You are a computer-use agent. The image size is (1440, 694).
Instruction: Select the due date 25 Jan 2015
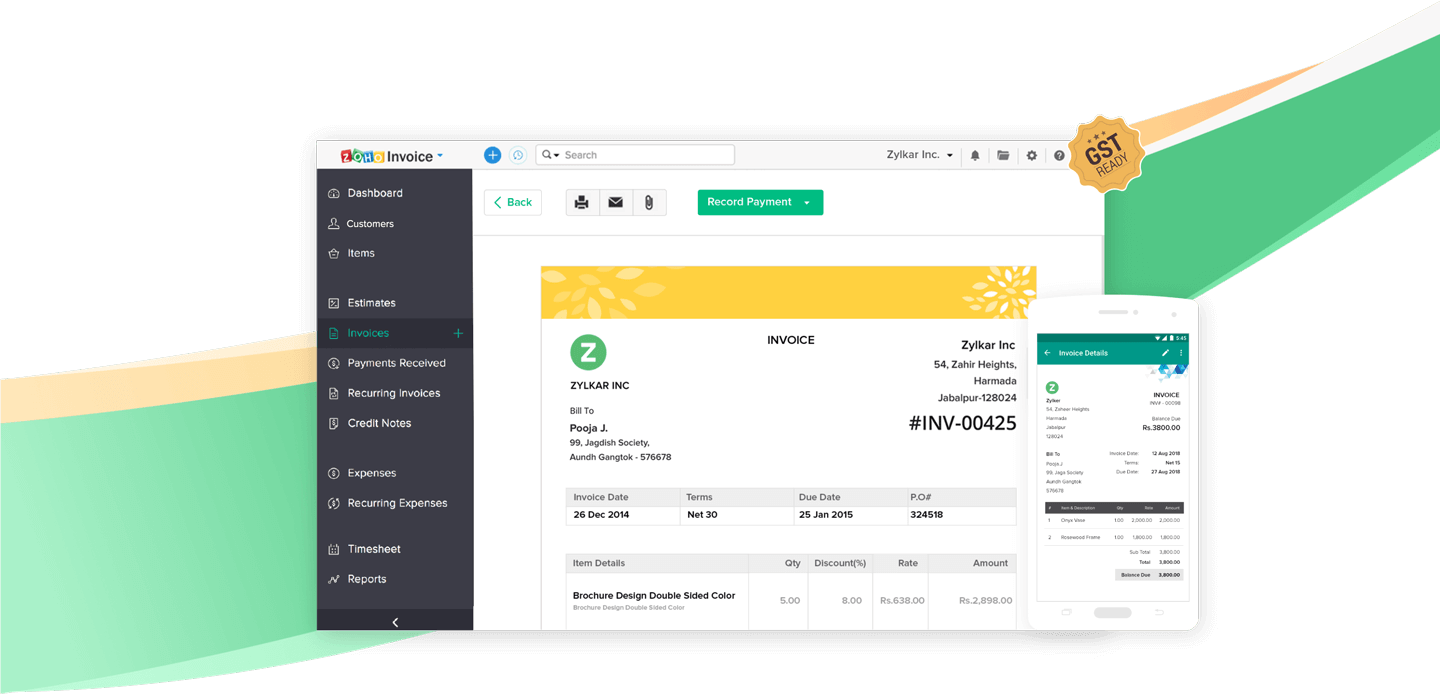(825, 515)
